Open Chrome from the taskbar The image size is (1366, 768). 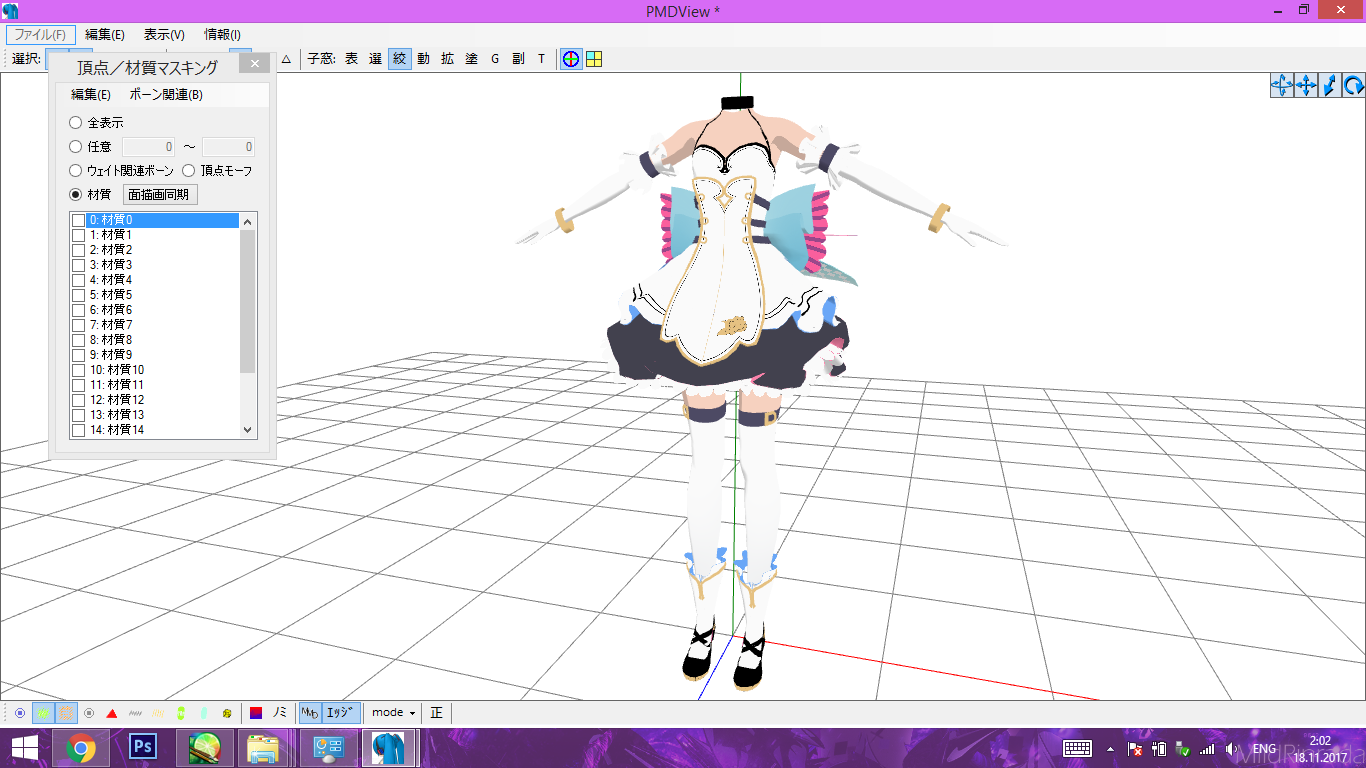(x=81, y=747)
